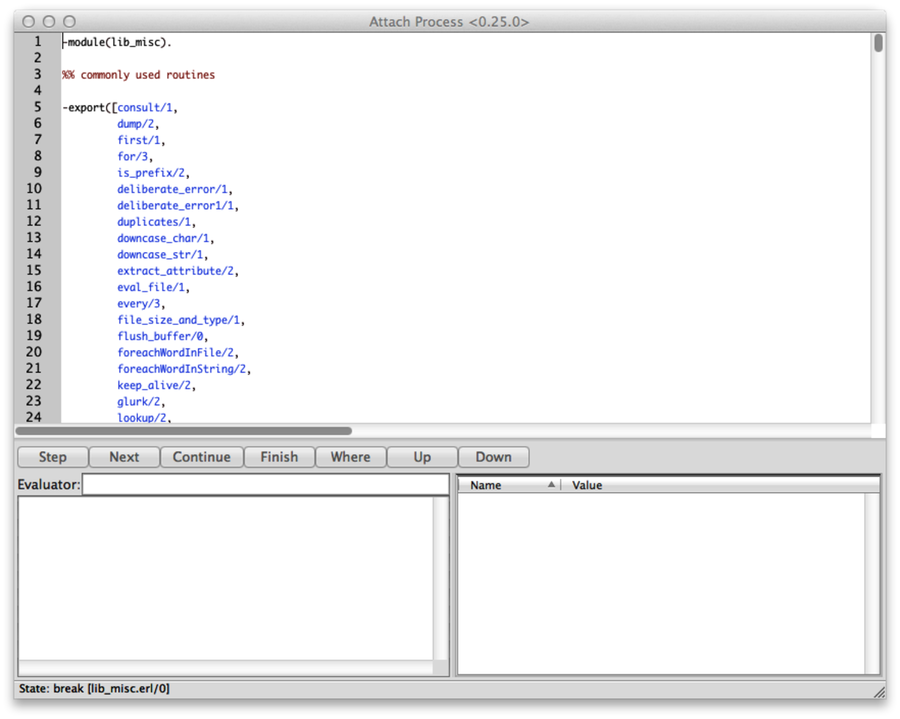Click Where to show the current breakpoint line
Screen dimensions: 900x719
[x=350, y=456]
